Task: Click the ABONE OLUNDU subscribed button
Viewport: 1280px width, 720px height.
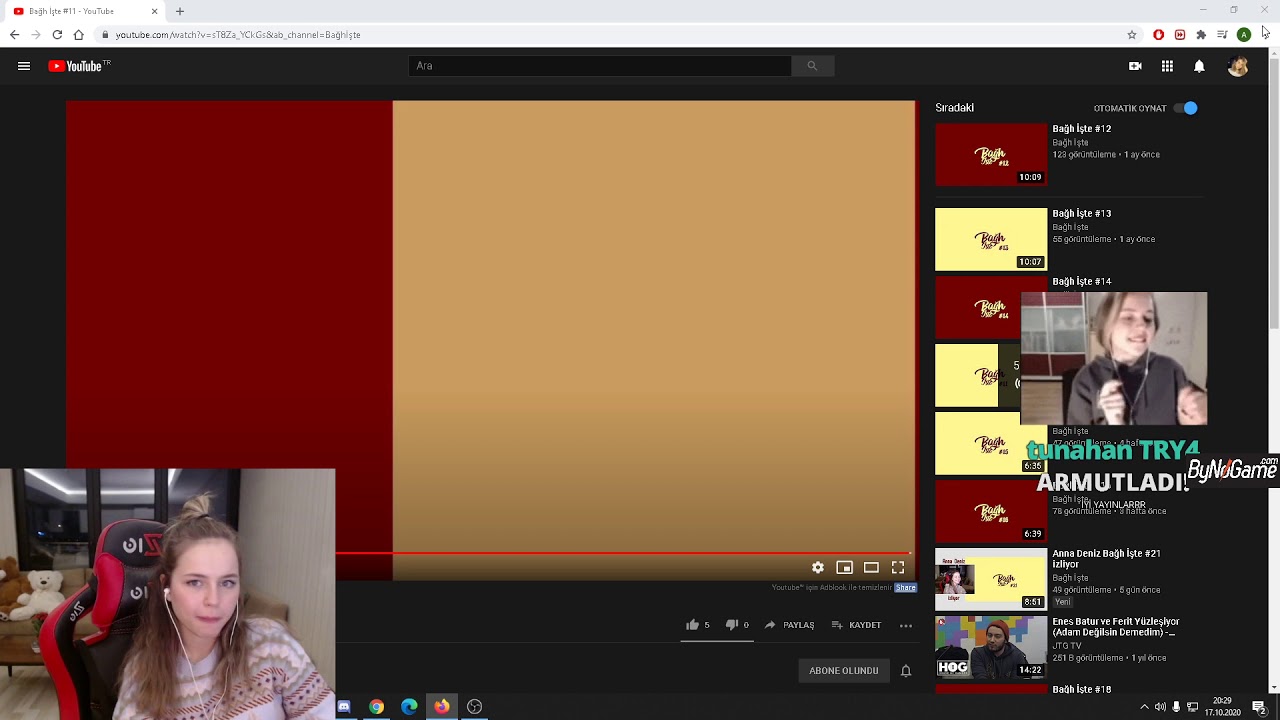Action: (x=843, y=671)
